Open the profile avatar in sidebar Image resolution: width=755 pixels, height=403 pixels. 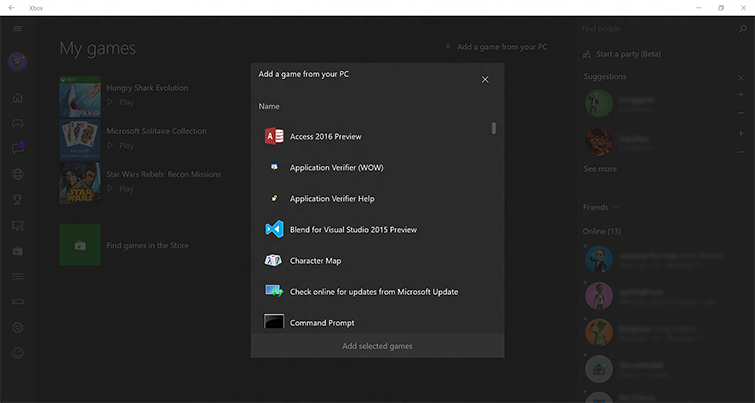pyautogui.click(x=17, y=62)
